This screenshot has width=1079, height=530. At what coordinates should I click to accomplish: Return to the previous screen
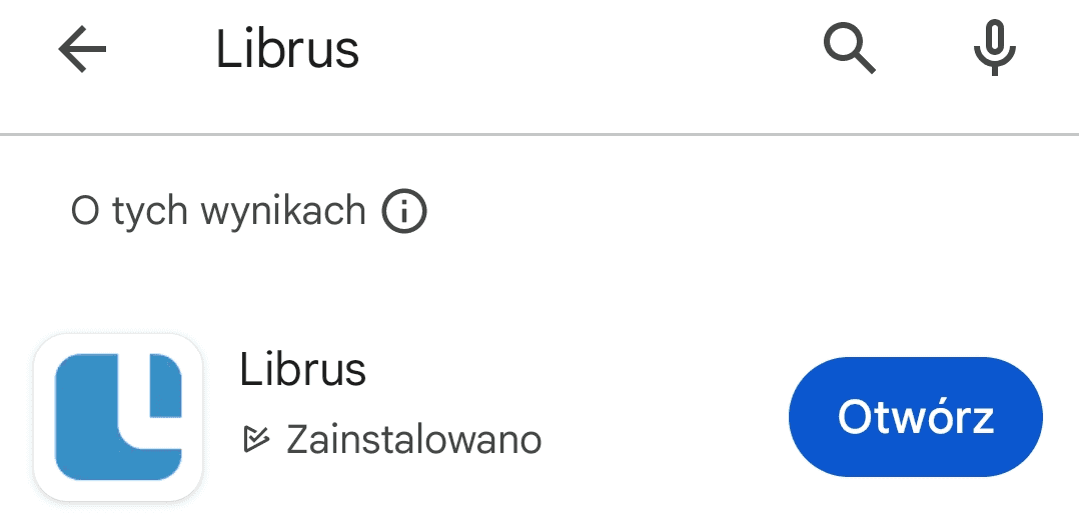pyautogui.click(x=82, y=49)
